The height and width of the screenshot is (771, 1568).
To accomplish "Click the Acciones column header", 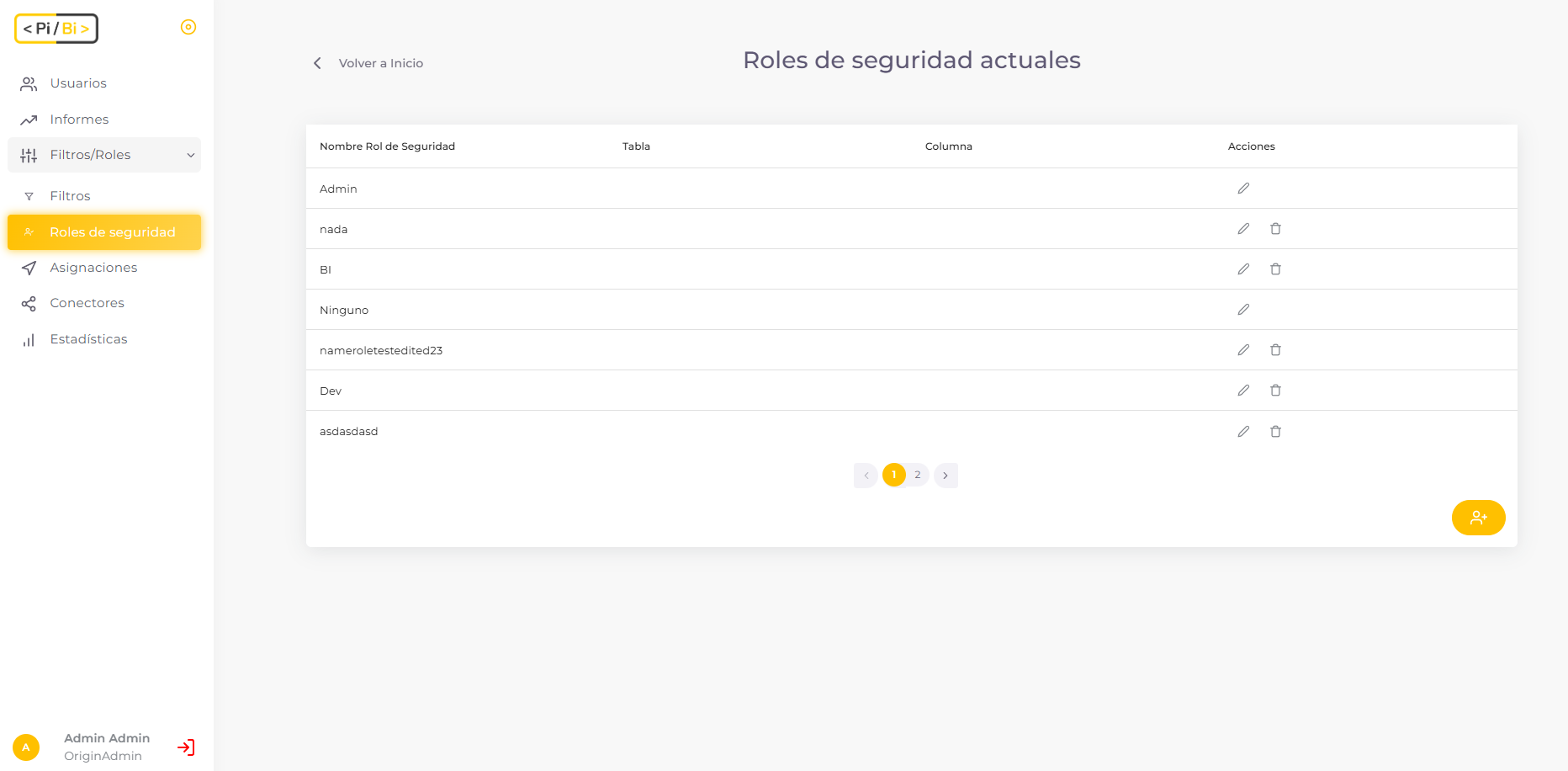I will pyautogui.click(x=1252, y=146).
